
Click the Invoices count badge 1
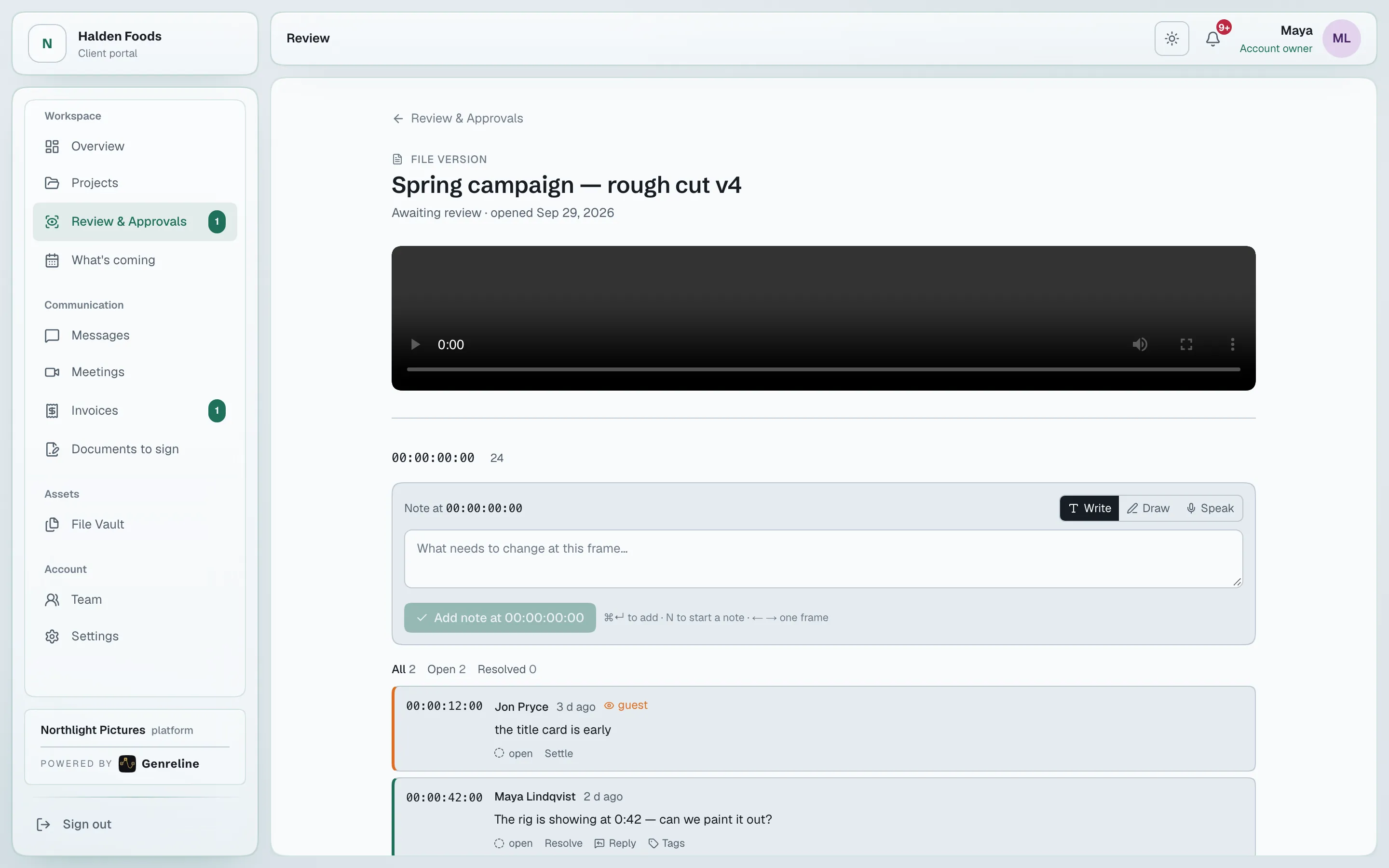(x=217, y=410)
